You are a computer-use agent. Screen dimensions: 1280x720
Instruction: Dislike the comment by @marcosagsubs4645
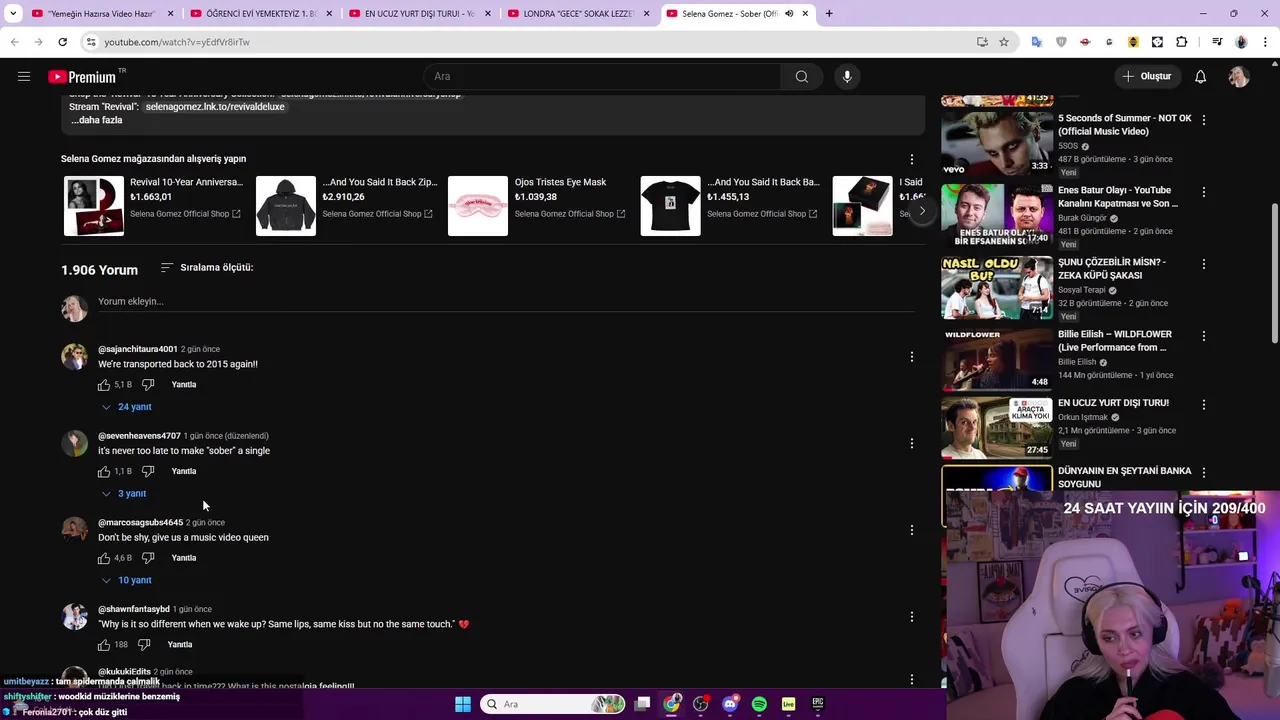(148, 558)
